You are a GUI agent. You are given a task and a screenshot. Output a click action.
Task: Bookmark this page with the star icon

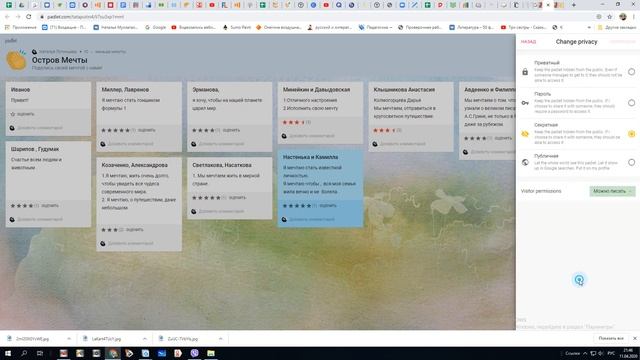pyautogui.click(x=609, y=17)
